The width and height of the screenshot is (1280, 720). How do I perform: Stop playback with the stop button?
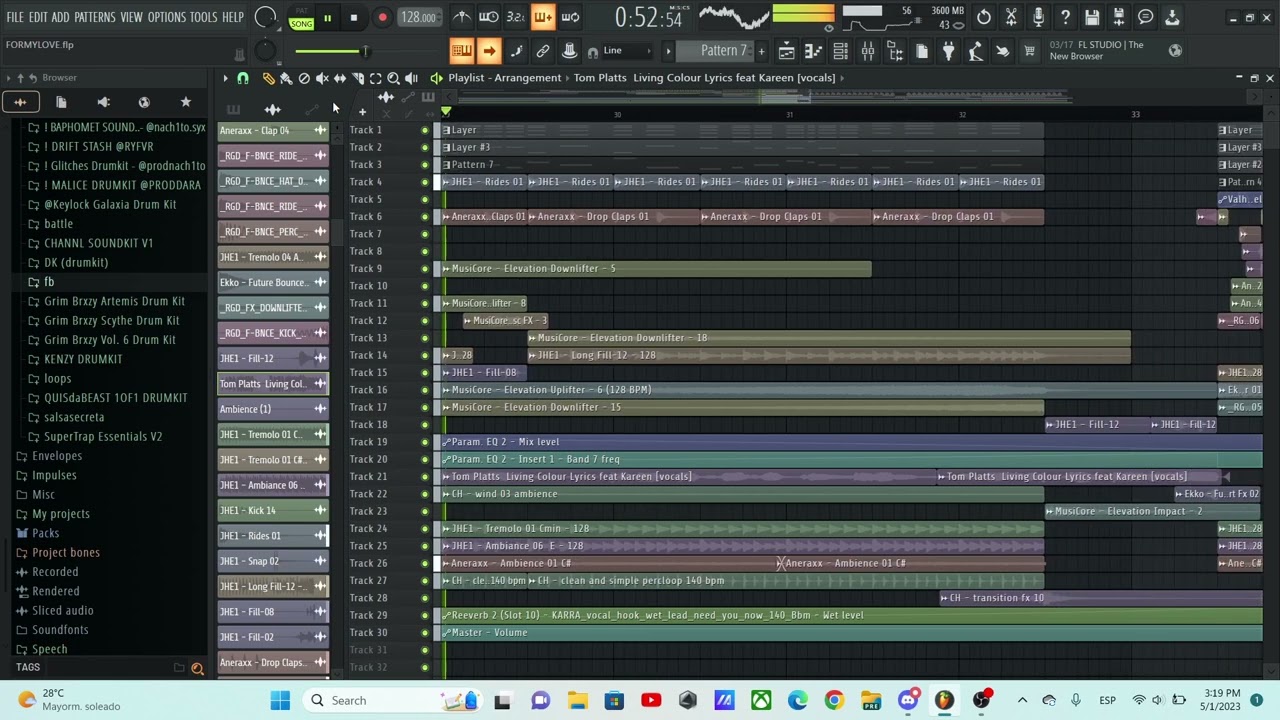pos(354,17)
